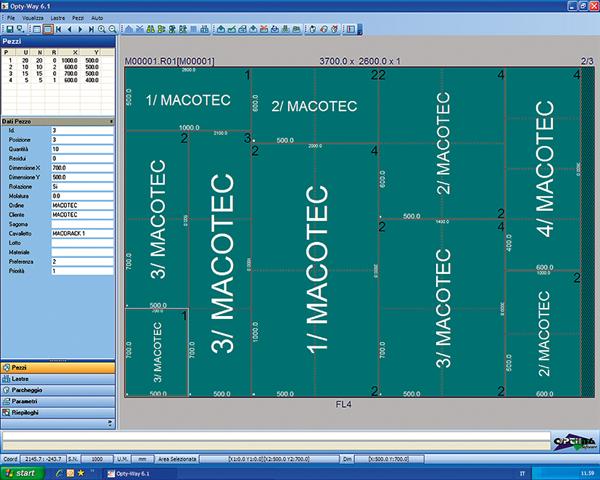Click the IT language indicator in taskbar
This screenshot has height=480, width=600.
pos(522,473)
